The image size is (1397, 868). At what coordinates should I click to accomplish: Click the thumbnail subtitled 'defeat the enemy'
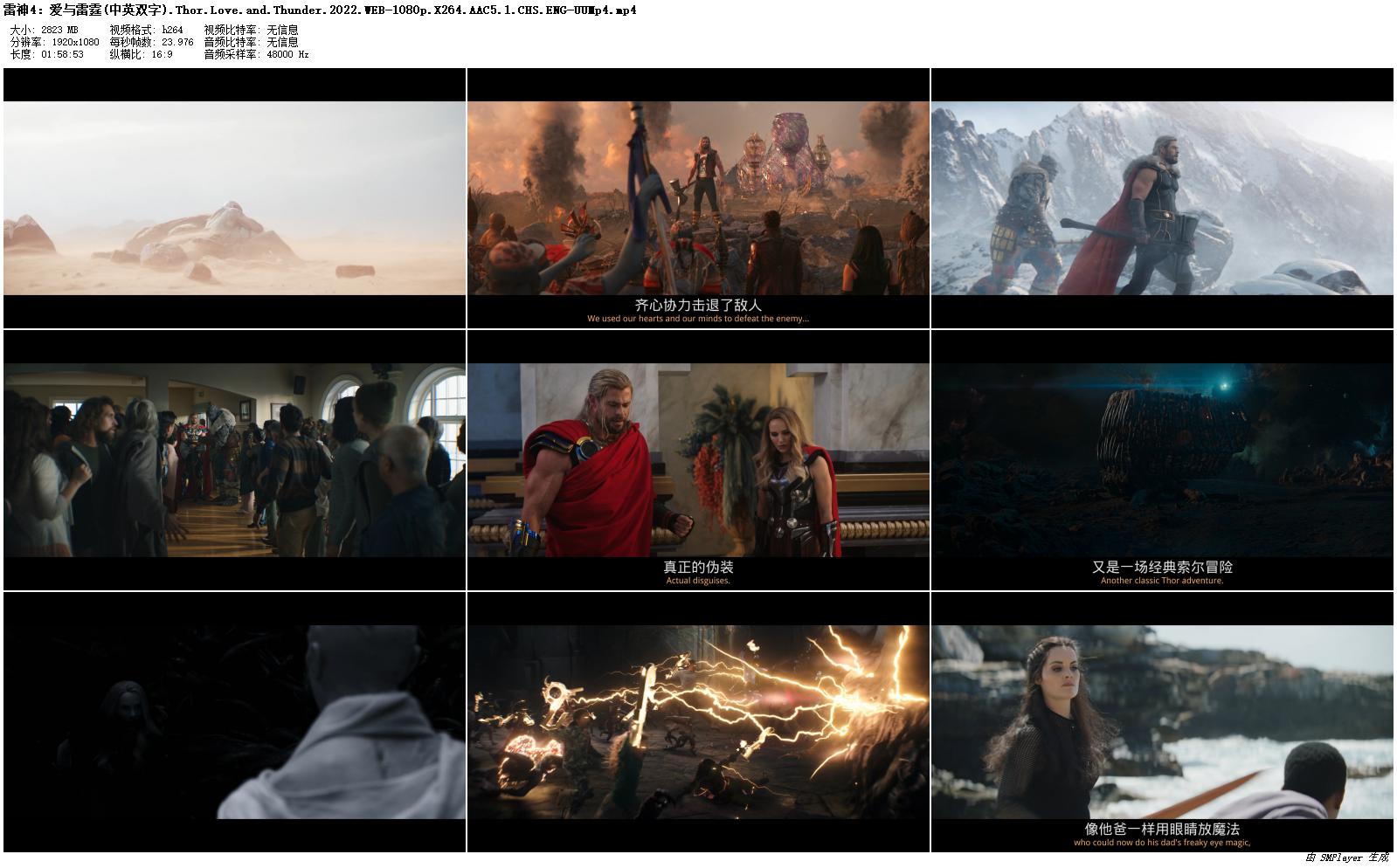(698, 198)
